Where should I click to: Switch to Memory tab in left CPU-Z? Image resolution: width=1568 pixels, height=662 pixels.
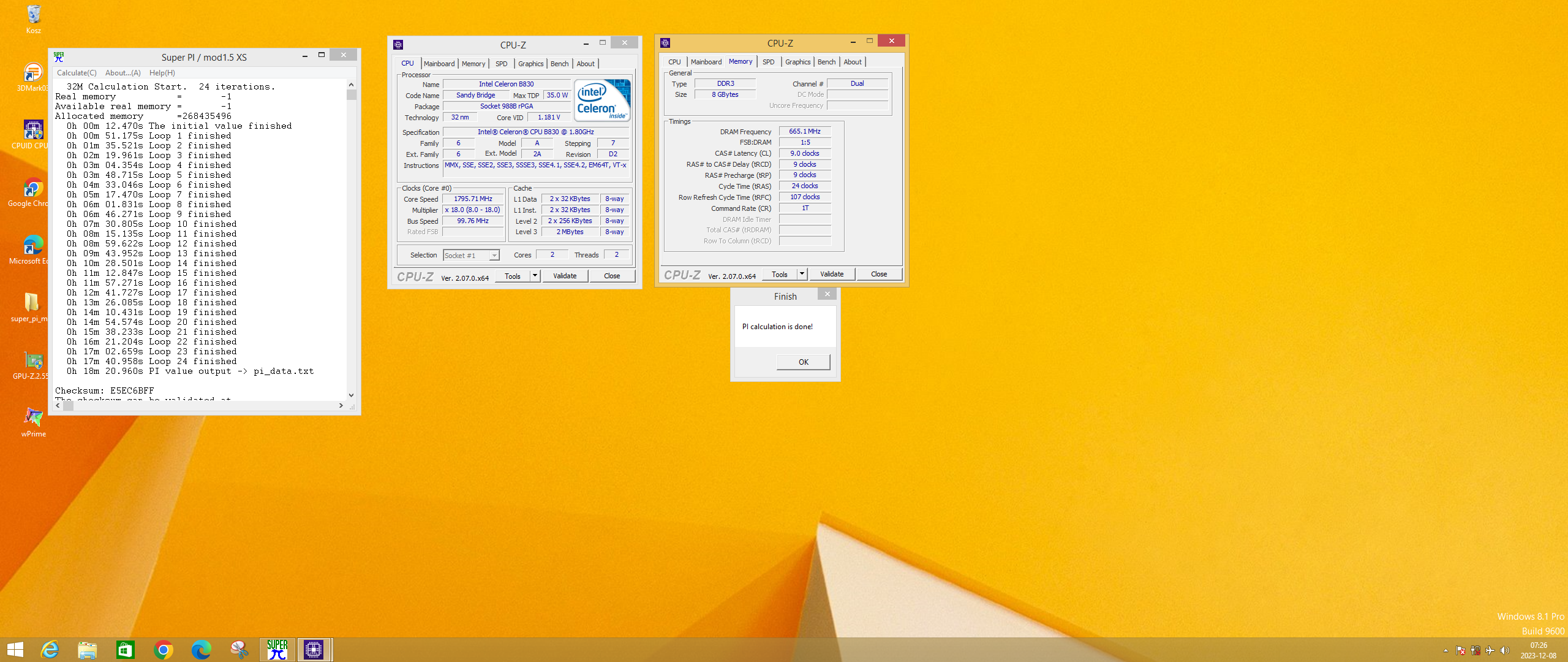click(x=473, y=63)
